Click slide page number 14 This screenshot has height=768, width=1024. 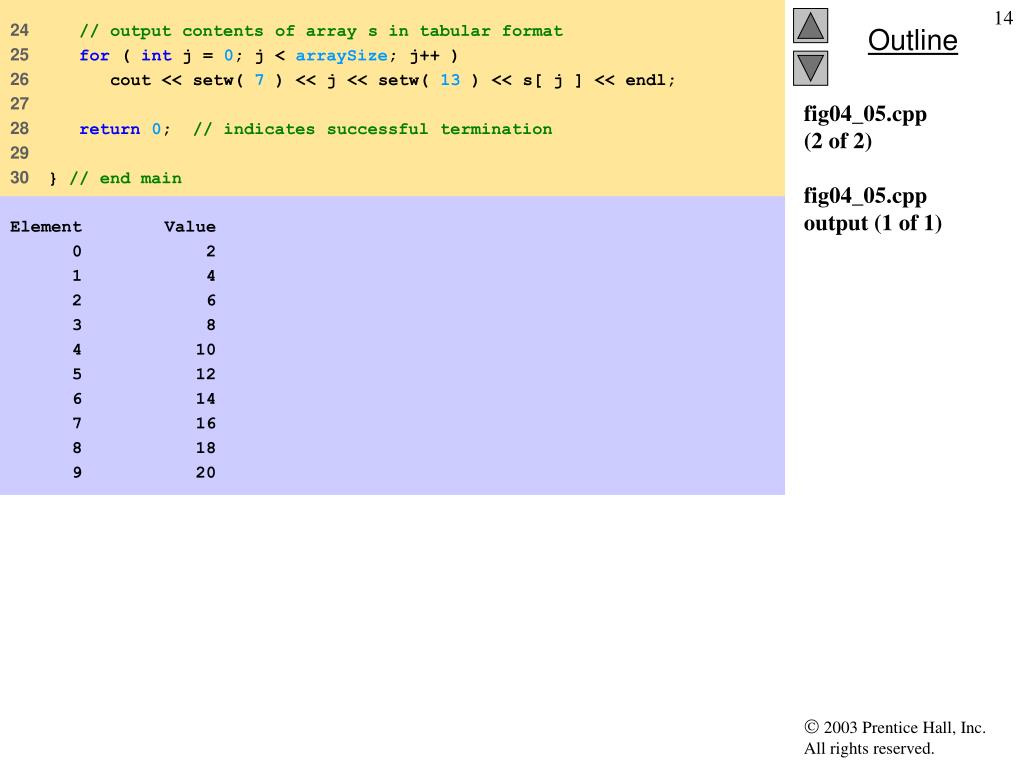click(1003, 18)
